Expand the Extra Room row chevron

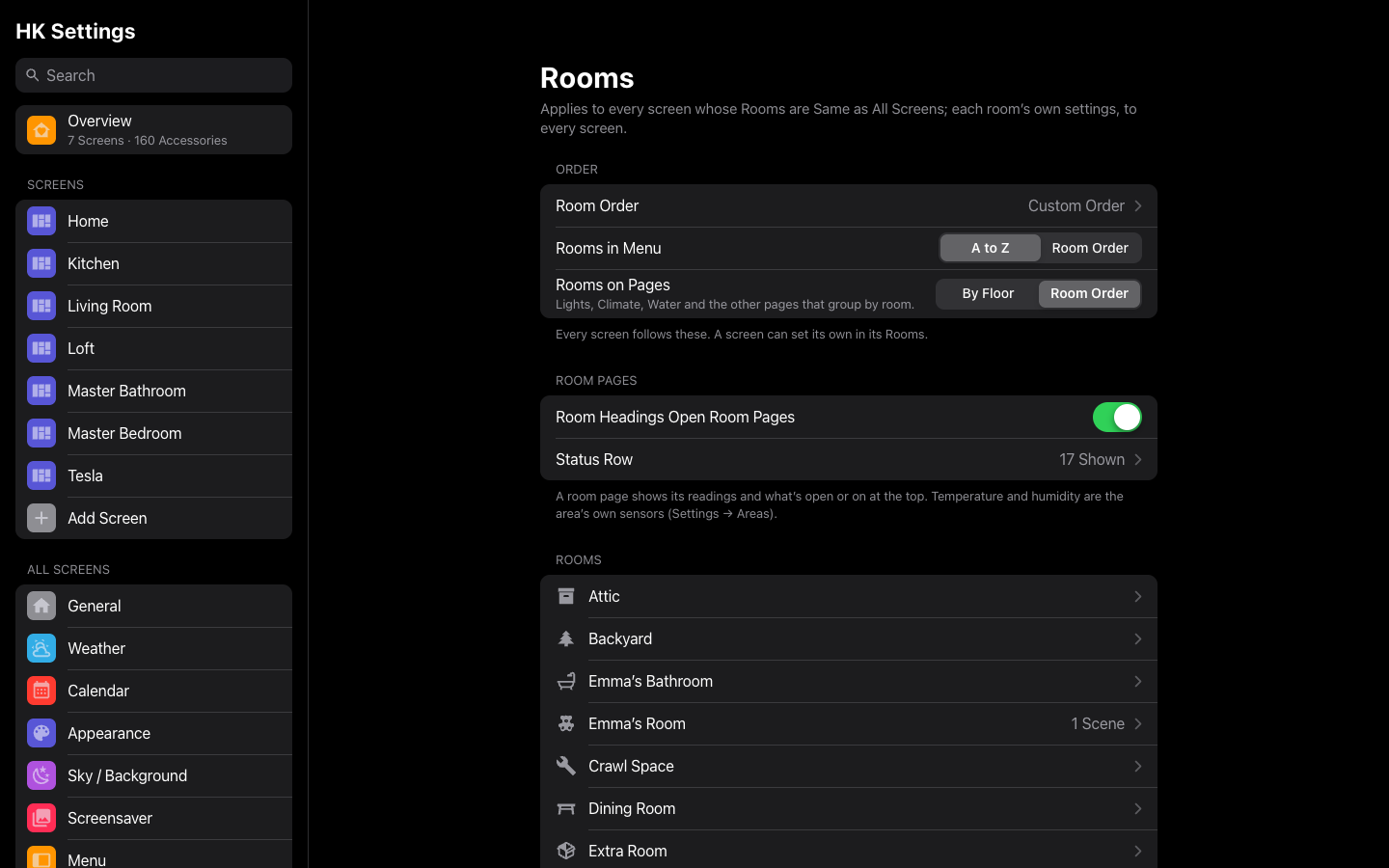pyautogui.click(x=1138, y=851)
